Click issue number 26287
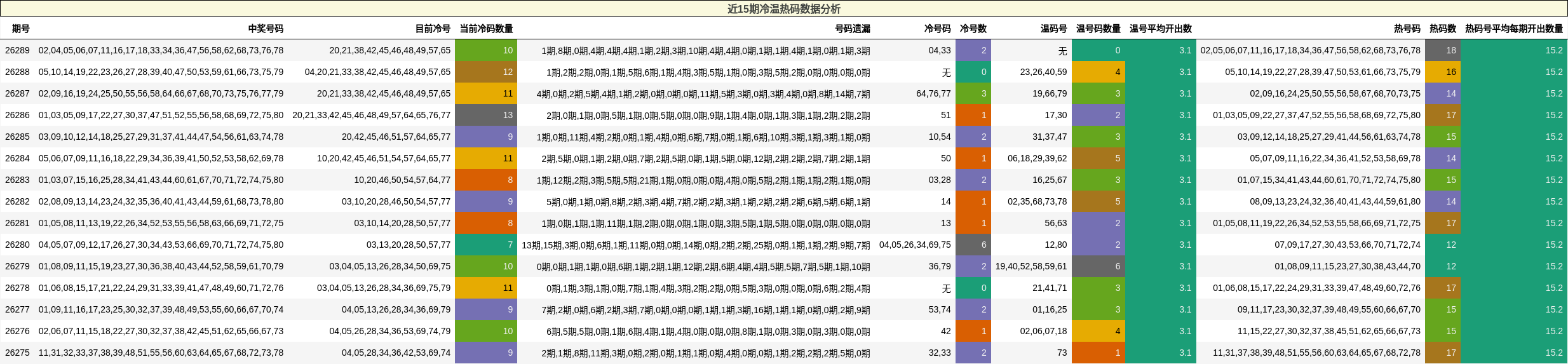The width and height of the screenshot is (1568, 364). point(17,93)
